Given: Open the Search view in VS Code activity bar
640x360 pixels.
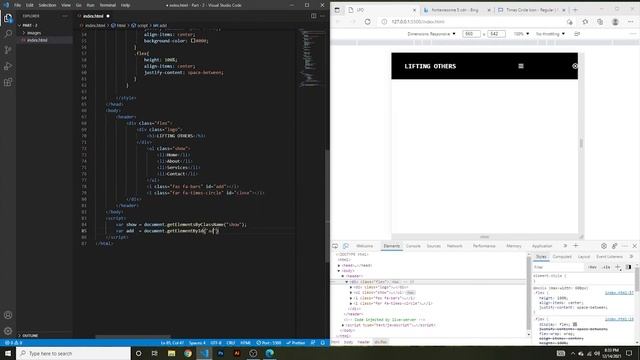Looking at the screenshot, I should pos(8,34).
